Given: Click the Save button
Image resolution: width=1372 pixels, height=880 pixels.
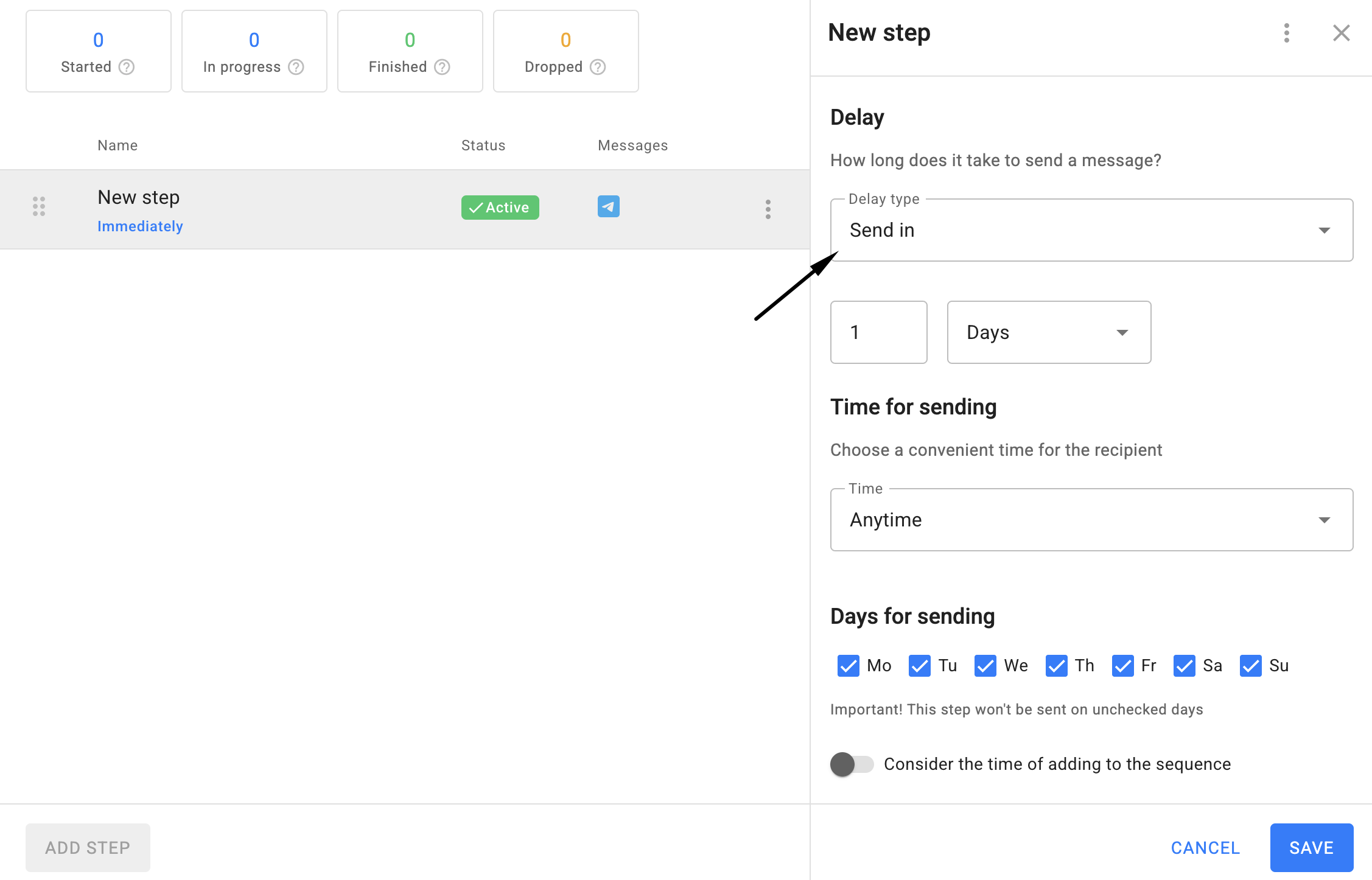Looking at the screenshot, I should coord(1311,848).
